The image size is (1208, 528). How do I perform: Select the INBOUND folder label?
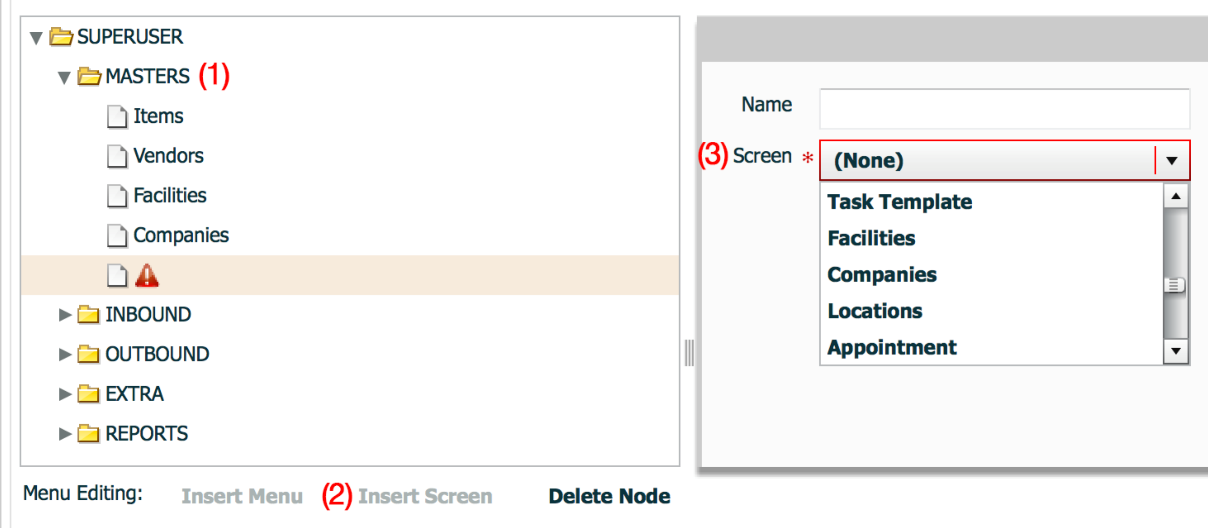pyautogui.click(x=148, y=315)
